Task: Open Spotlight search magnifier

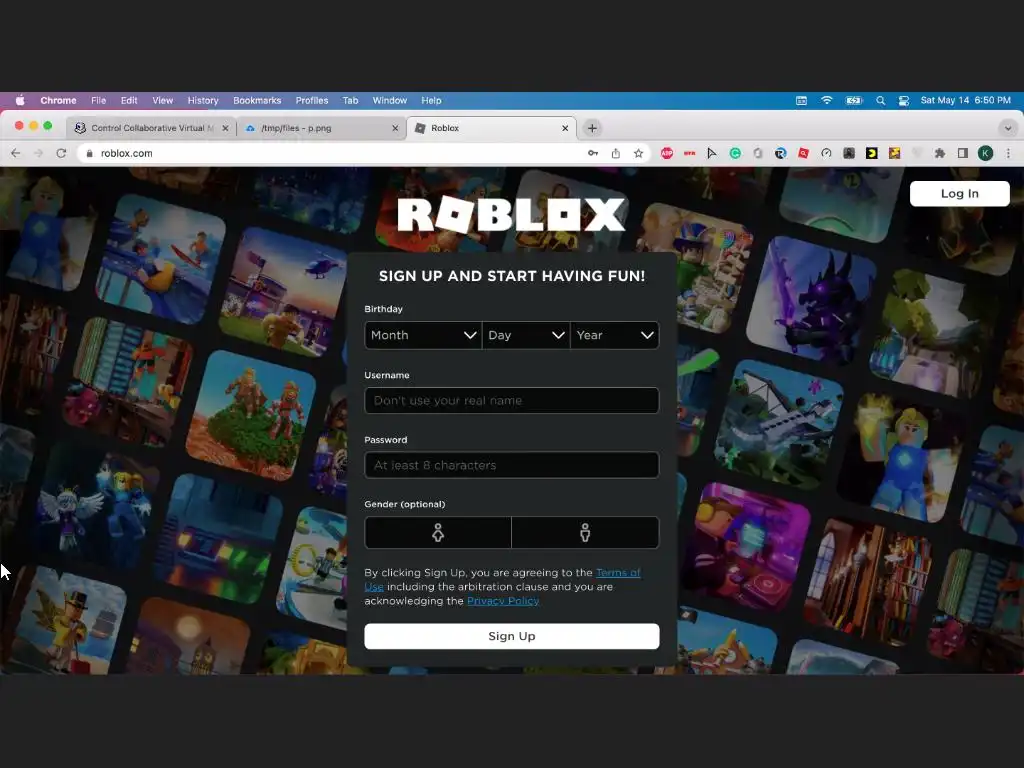Action: (880, 100)
